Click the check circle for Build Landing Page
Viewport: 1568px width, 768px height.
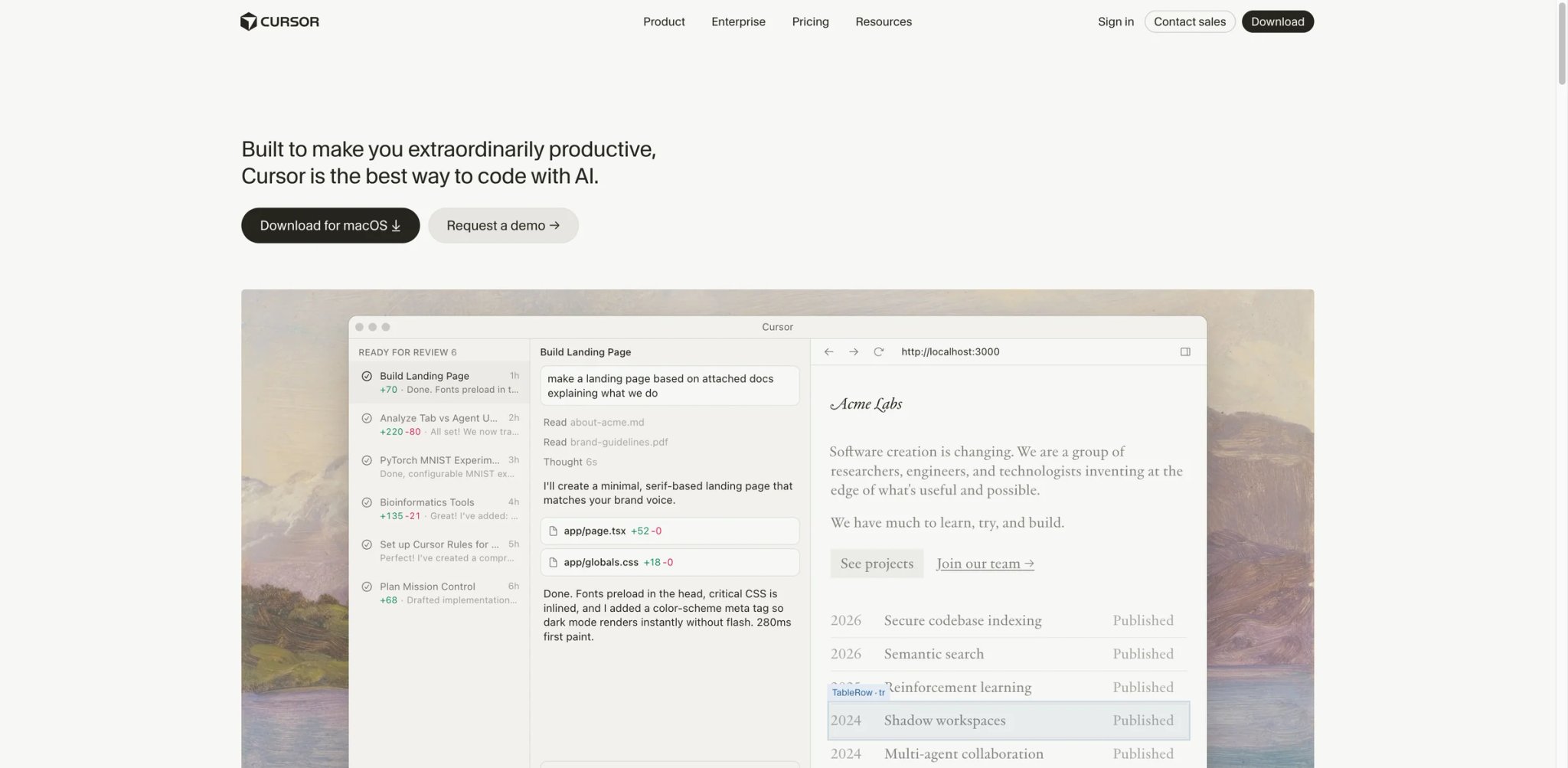click(x=367, y=376)
